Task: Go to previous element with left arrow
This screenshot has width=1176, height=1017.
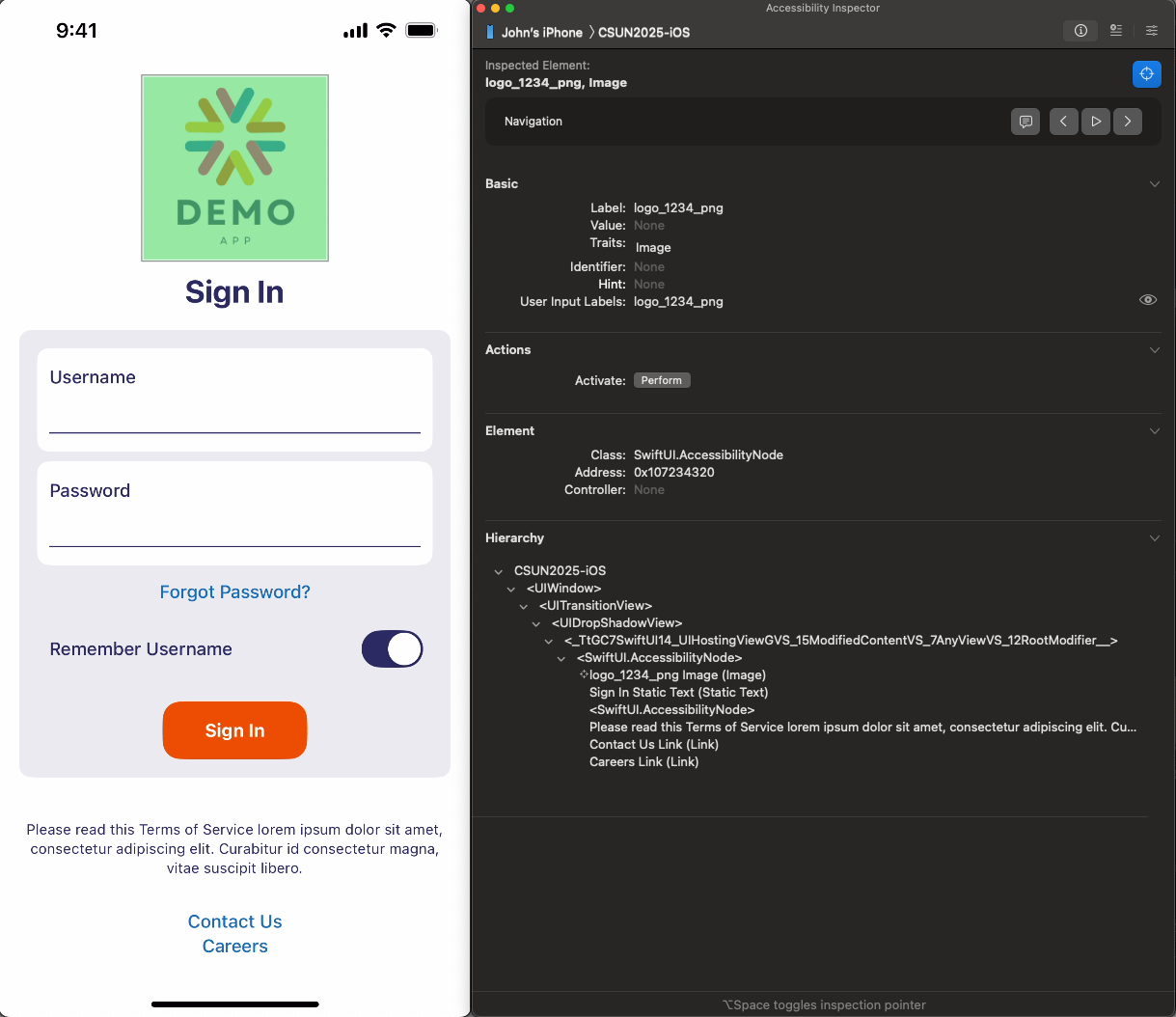Action: (x=1063, y=122)
